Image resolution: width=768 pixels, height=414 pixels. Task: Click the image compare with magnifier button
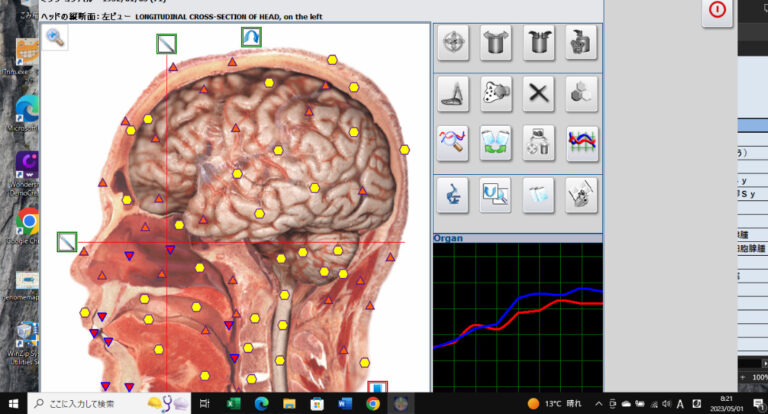tap(496, 195)
